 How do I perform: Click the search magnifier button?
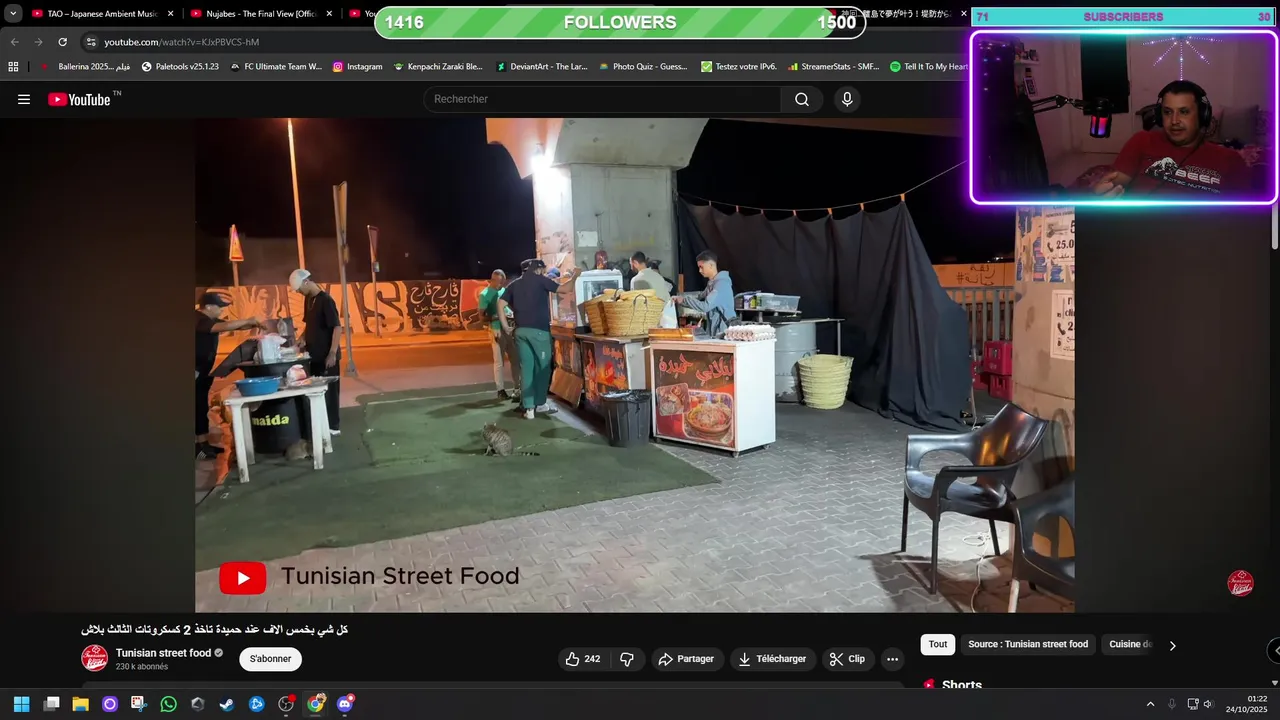point(802,99)
